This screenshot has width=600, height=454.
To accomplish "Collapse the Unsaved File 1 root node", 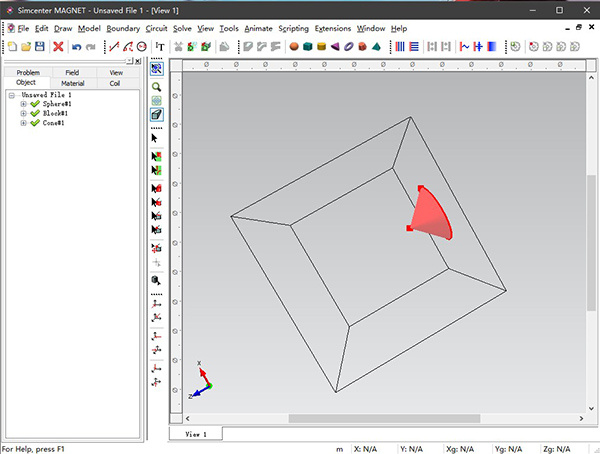I will 11,94.
